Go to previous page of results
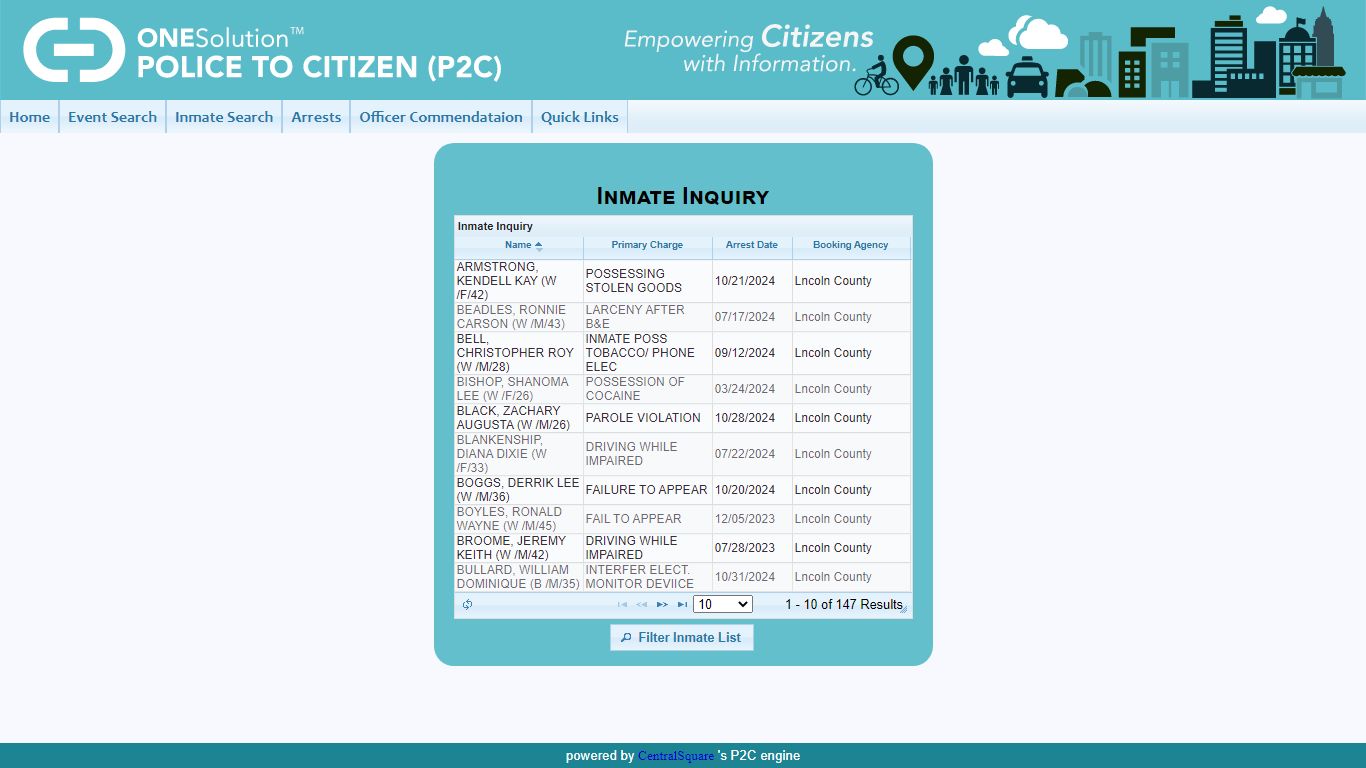1366x768 pixels. [642, 604]
